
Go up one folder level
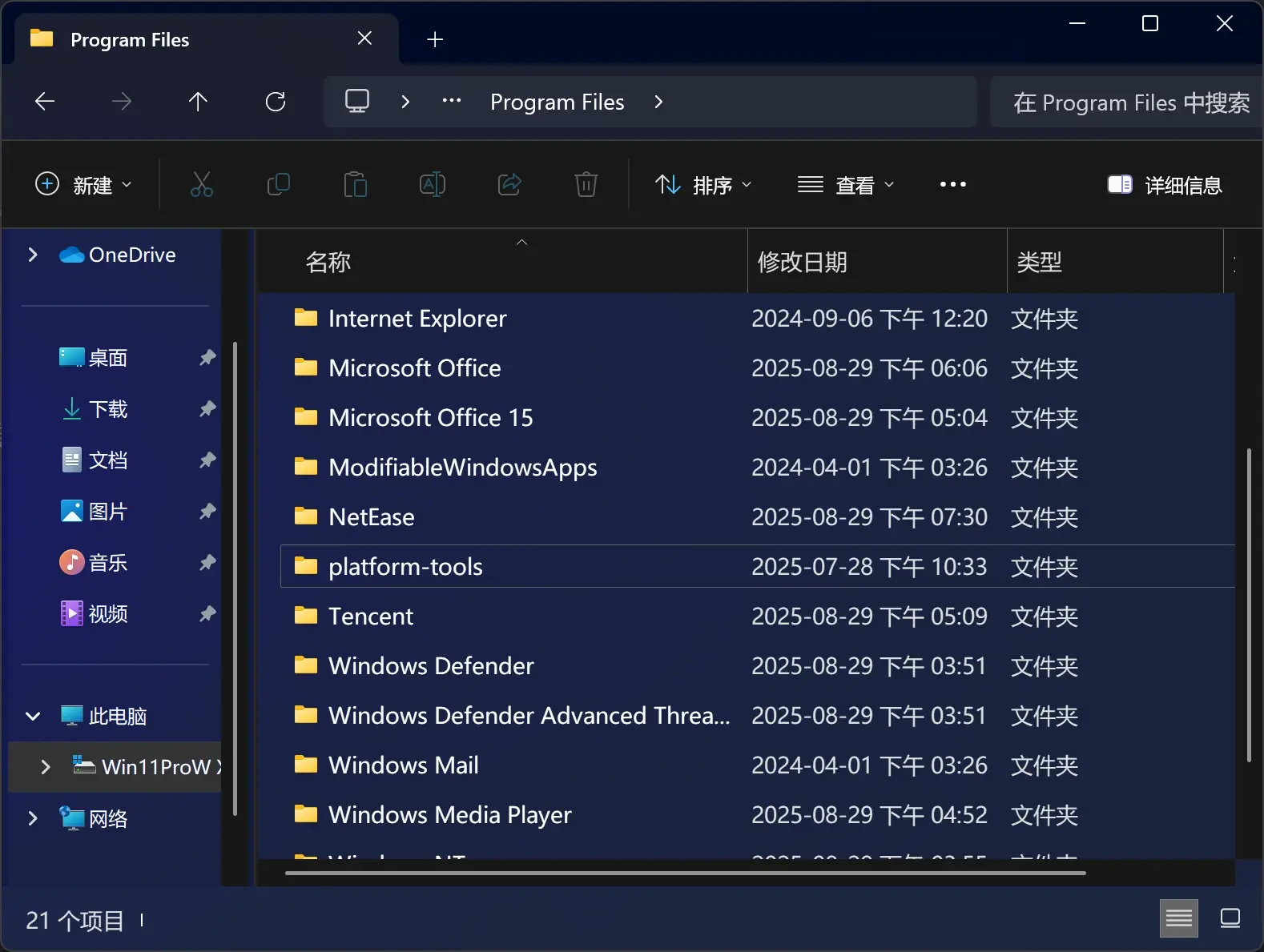pyautogui.click(x=198, y=102)
